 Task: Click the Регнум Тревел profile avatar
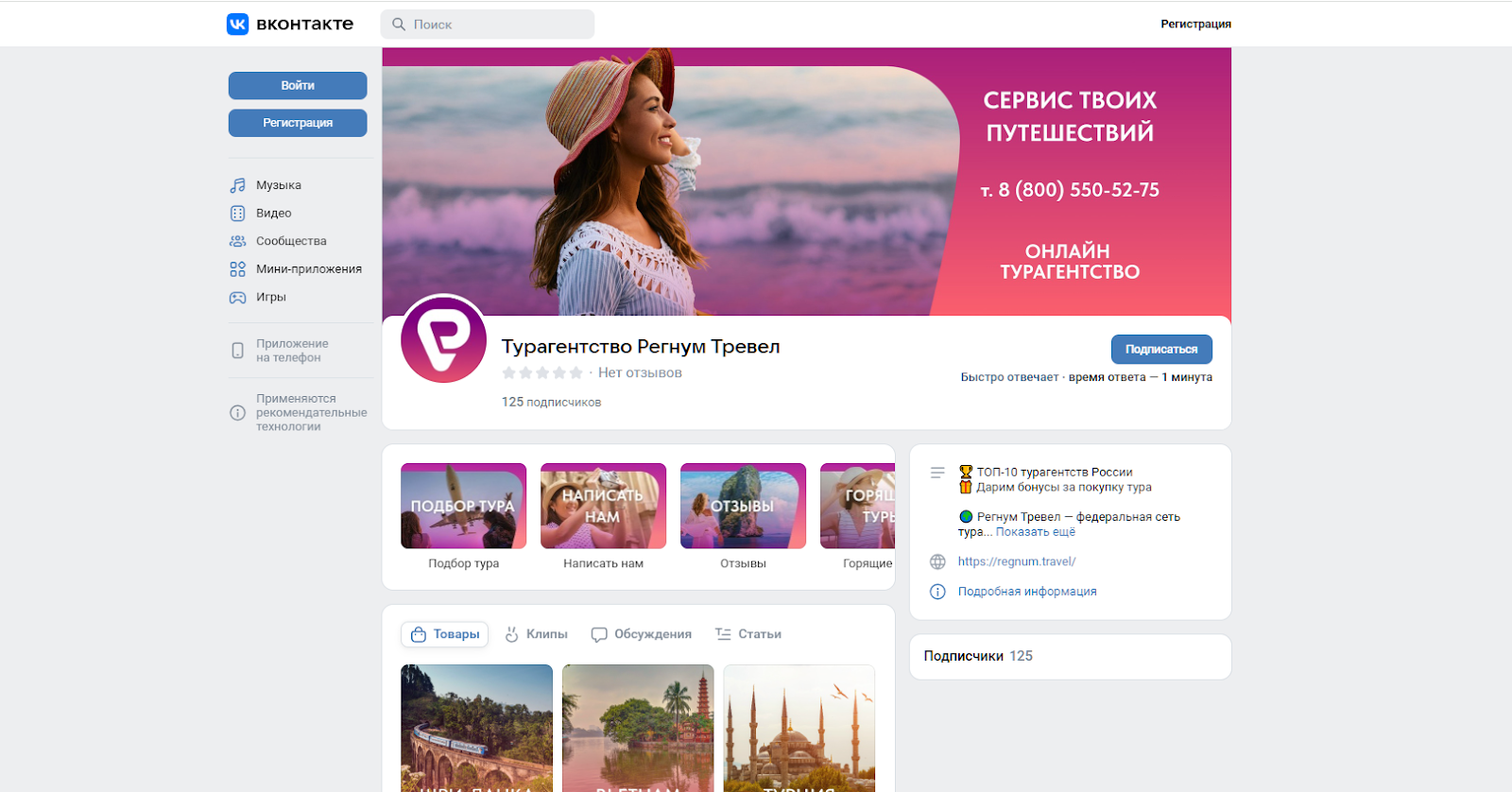443,339
